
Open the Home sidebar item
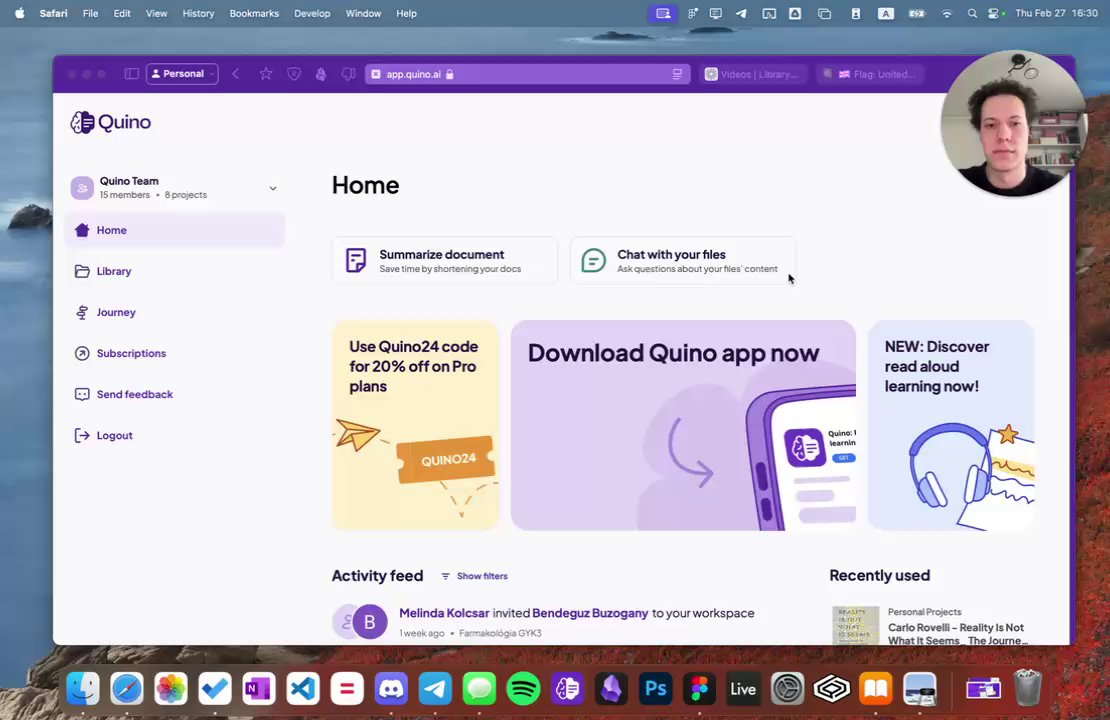point(175,230)
